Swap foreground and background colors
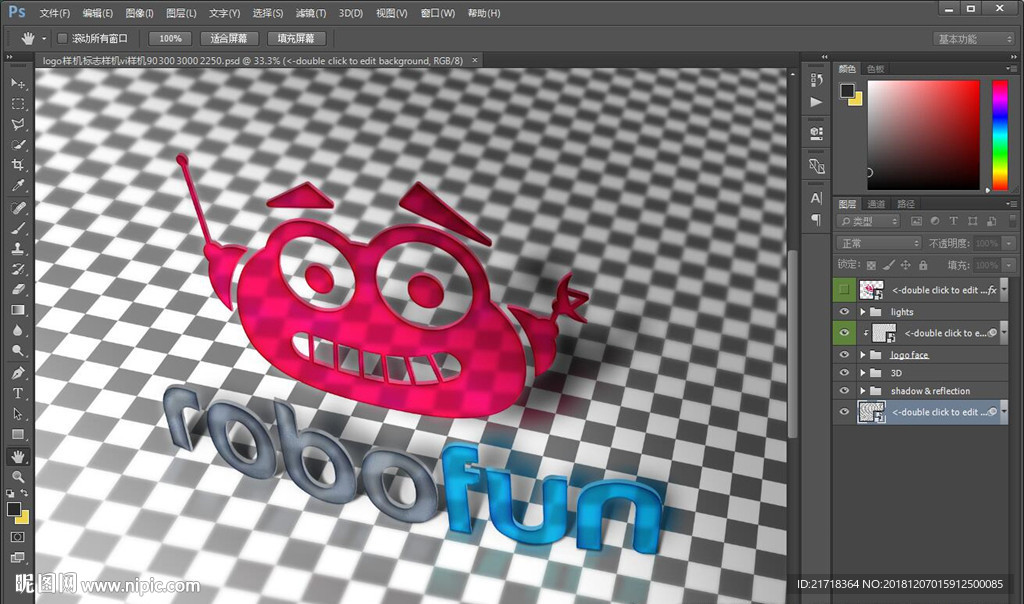 click(24, 493)
